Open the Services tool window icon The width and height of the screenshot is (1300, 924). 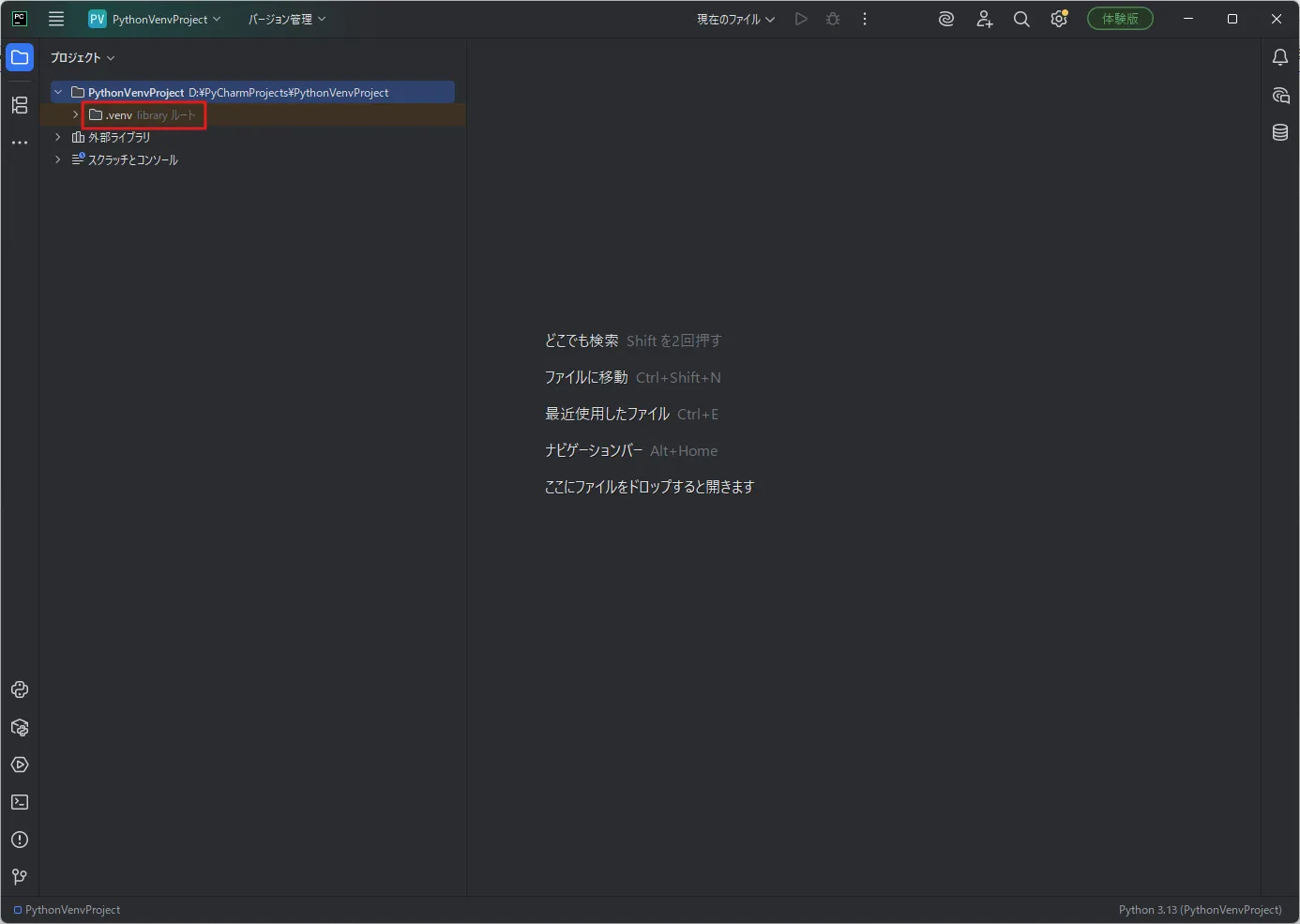click(20, 765)
